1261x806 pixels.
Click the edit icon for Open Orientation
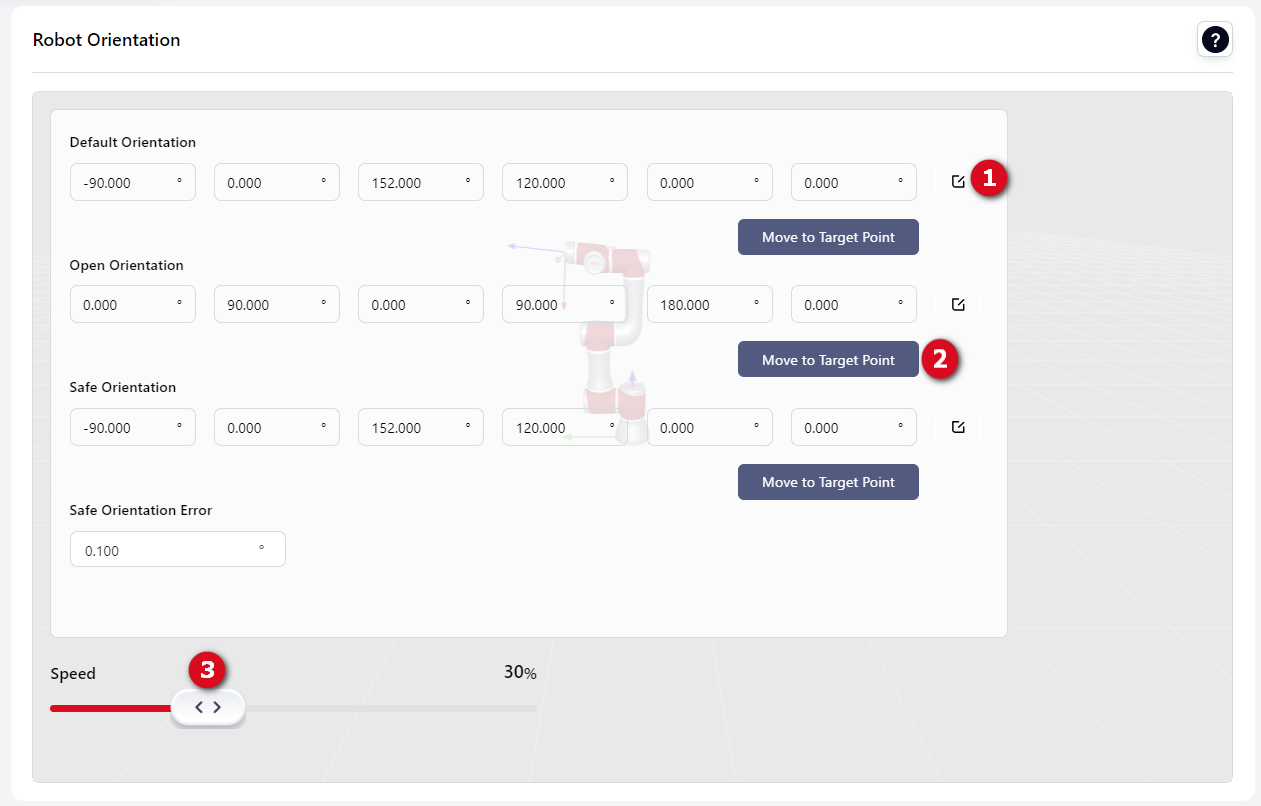958,304
